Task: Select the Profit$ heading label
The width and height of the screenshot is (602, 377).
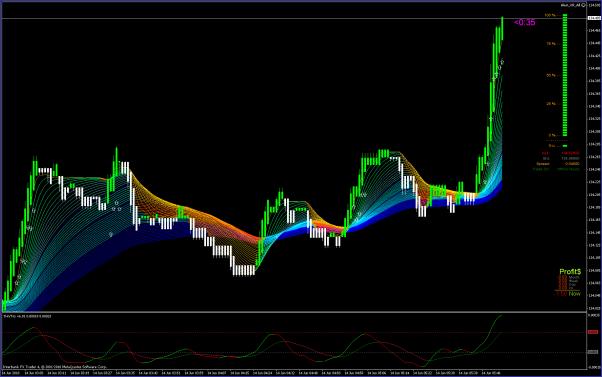Action: pyautogui.click(x=570, y=271)
